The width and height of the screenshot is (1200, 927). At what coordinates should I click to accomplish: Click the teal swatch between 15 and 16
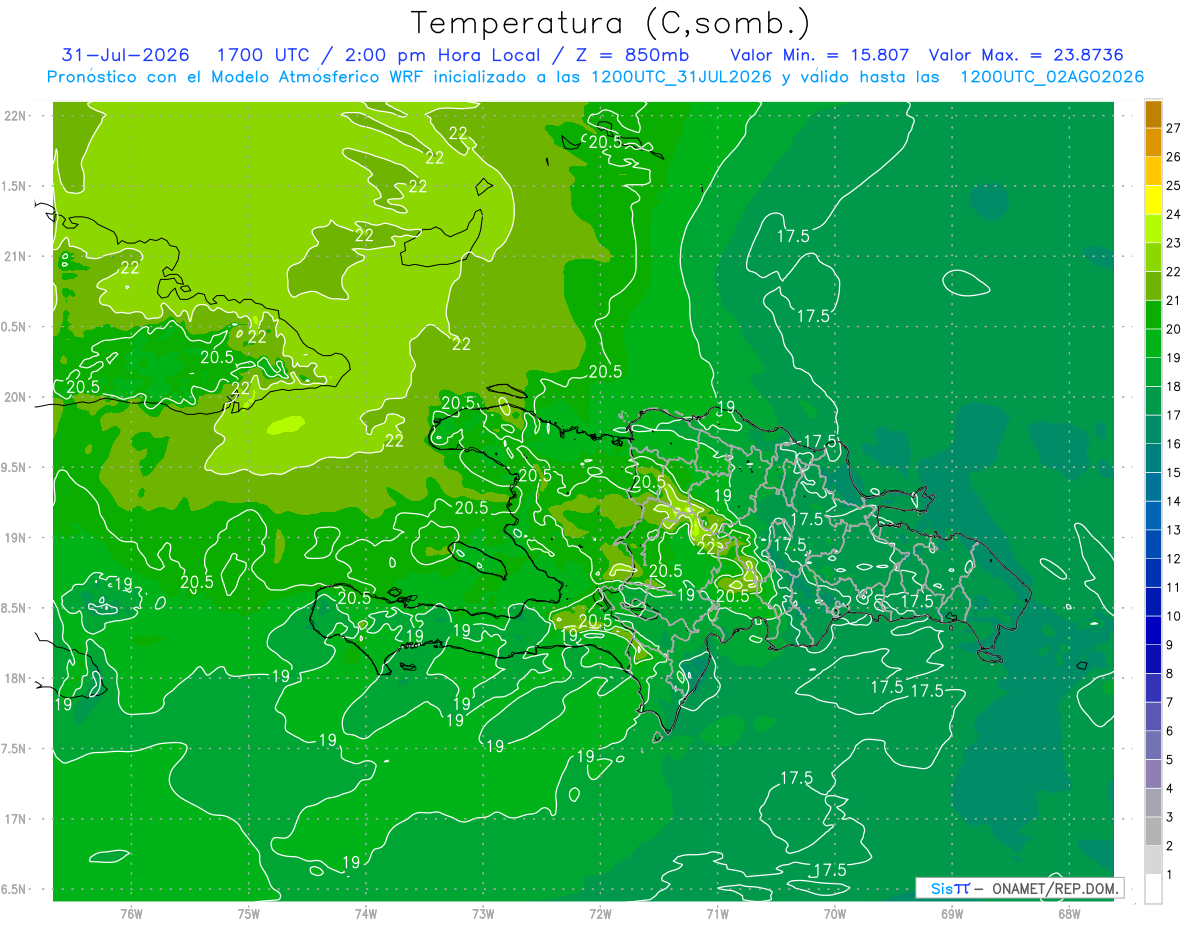[1153, 458]
